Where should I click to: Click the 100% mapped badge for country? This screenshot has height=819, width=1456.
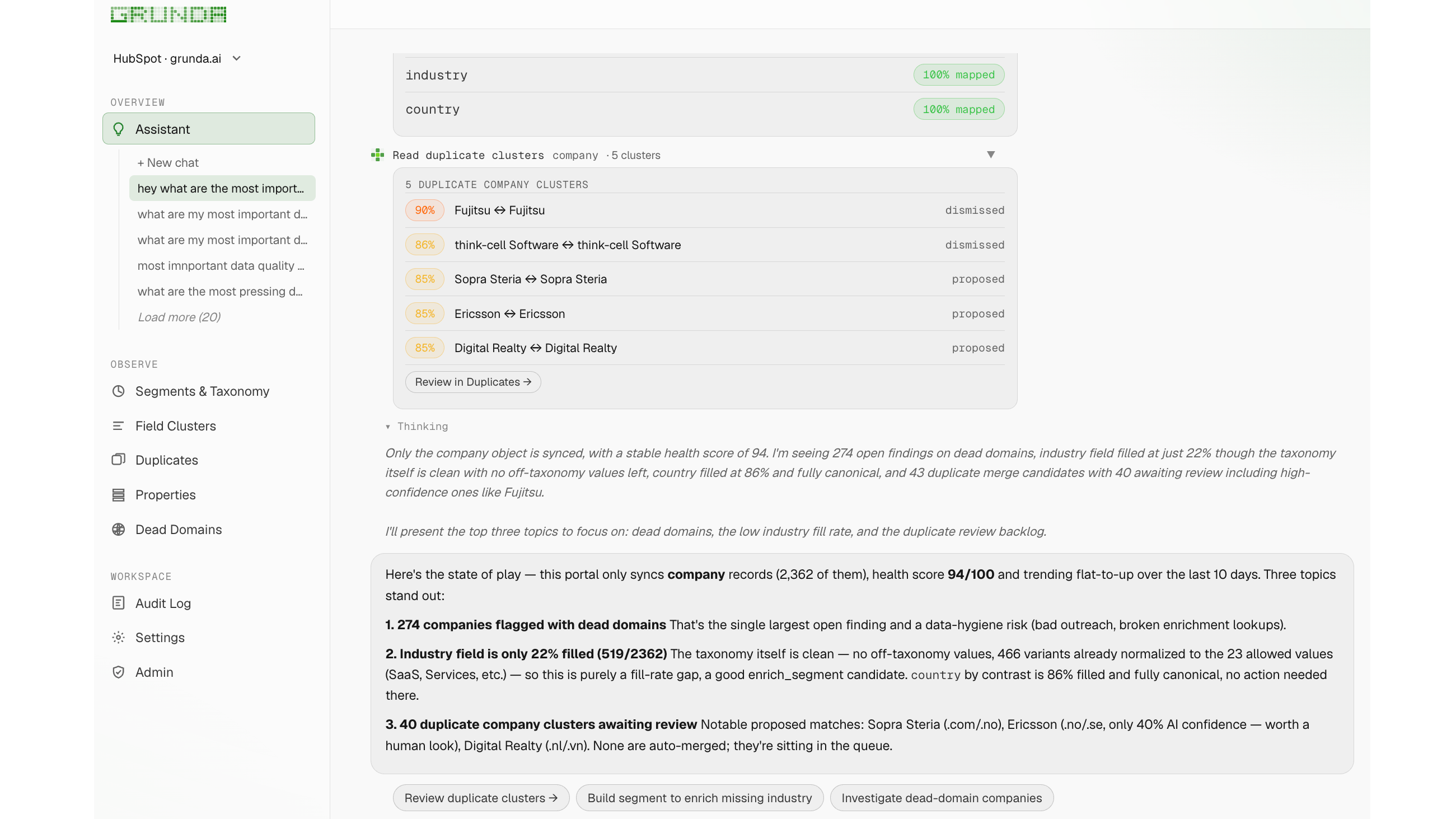coord(958,109)
